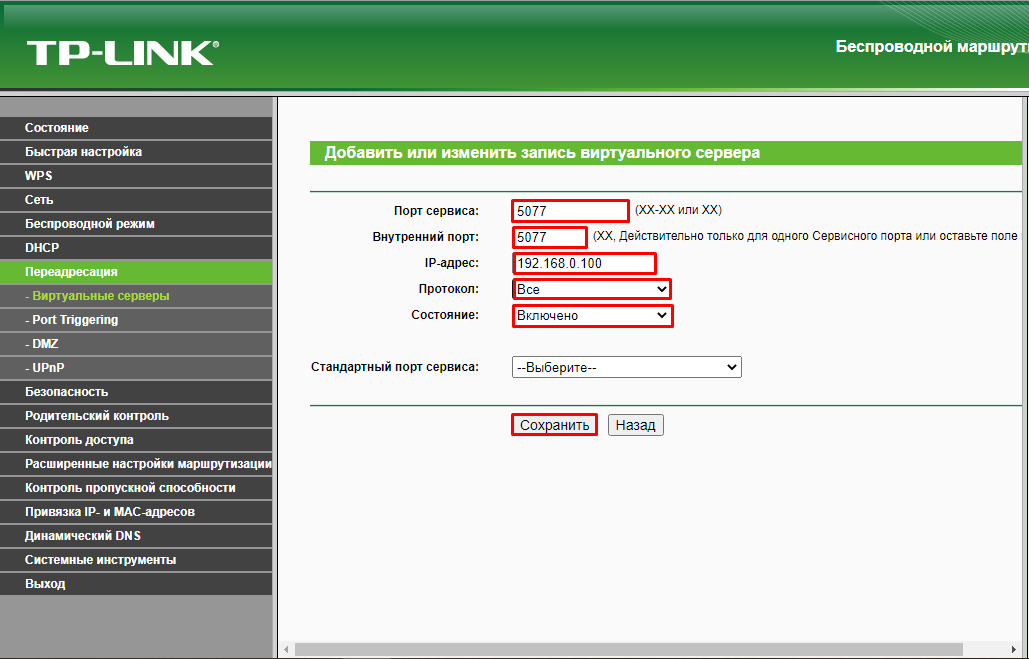This screenshot has height=659, width=1029.
Task: Select Быстрая настройка in the sidebar
Action: coord(83,152)
